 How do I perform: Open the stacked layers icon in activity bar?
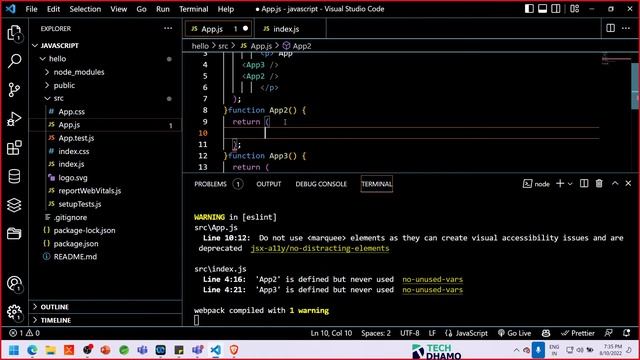click(14, 205)
